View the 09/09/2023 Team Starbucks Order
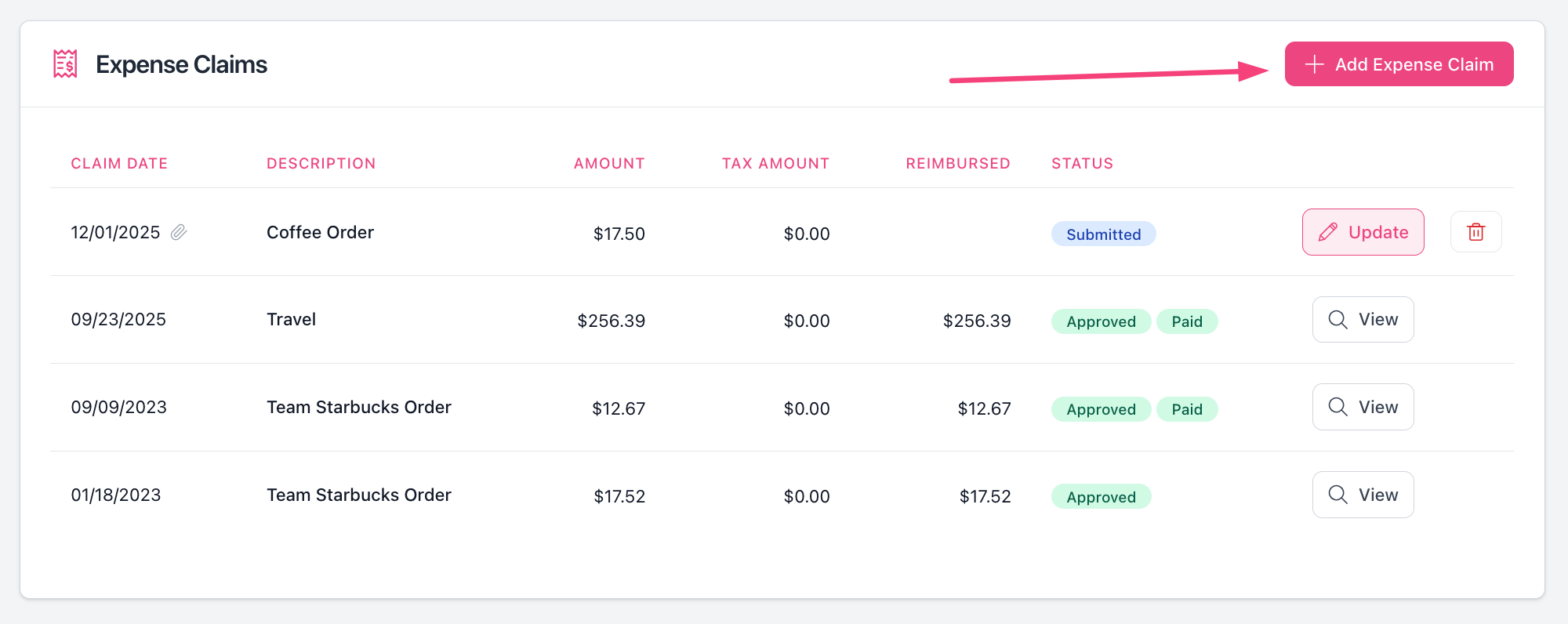The width and height of the screenshot is (1568, 624). [x=1363, y=407]
